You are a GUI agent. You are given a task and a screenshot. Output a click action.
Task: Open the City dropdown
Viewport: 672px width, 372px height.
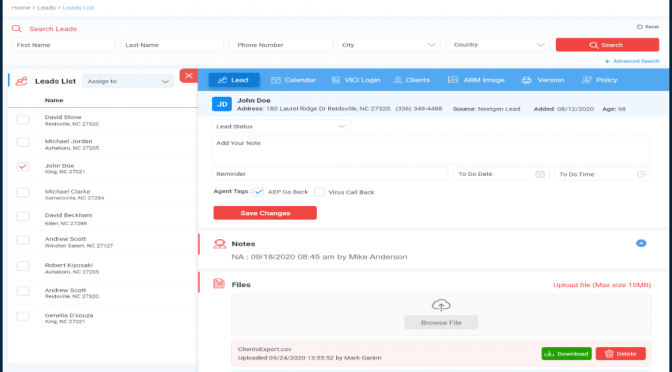click(x=389, y=45)
